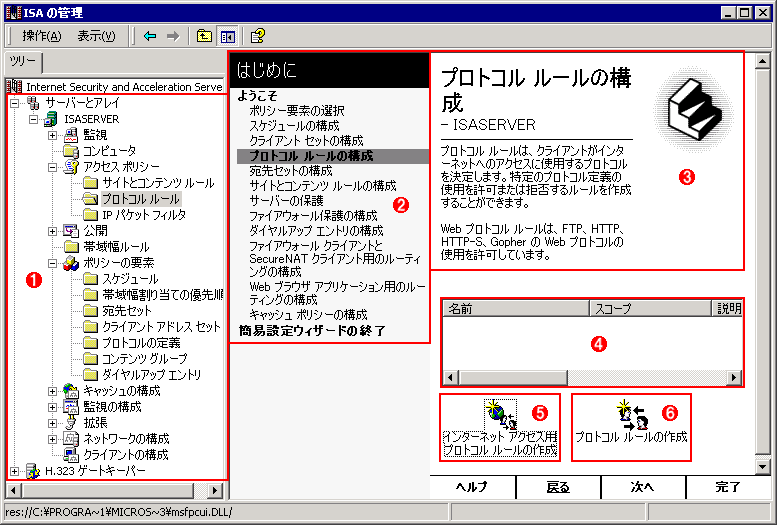Select プロトコル ルール in the tree
The image size is (777, 525).
(141, 199)
